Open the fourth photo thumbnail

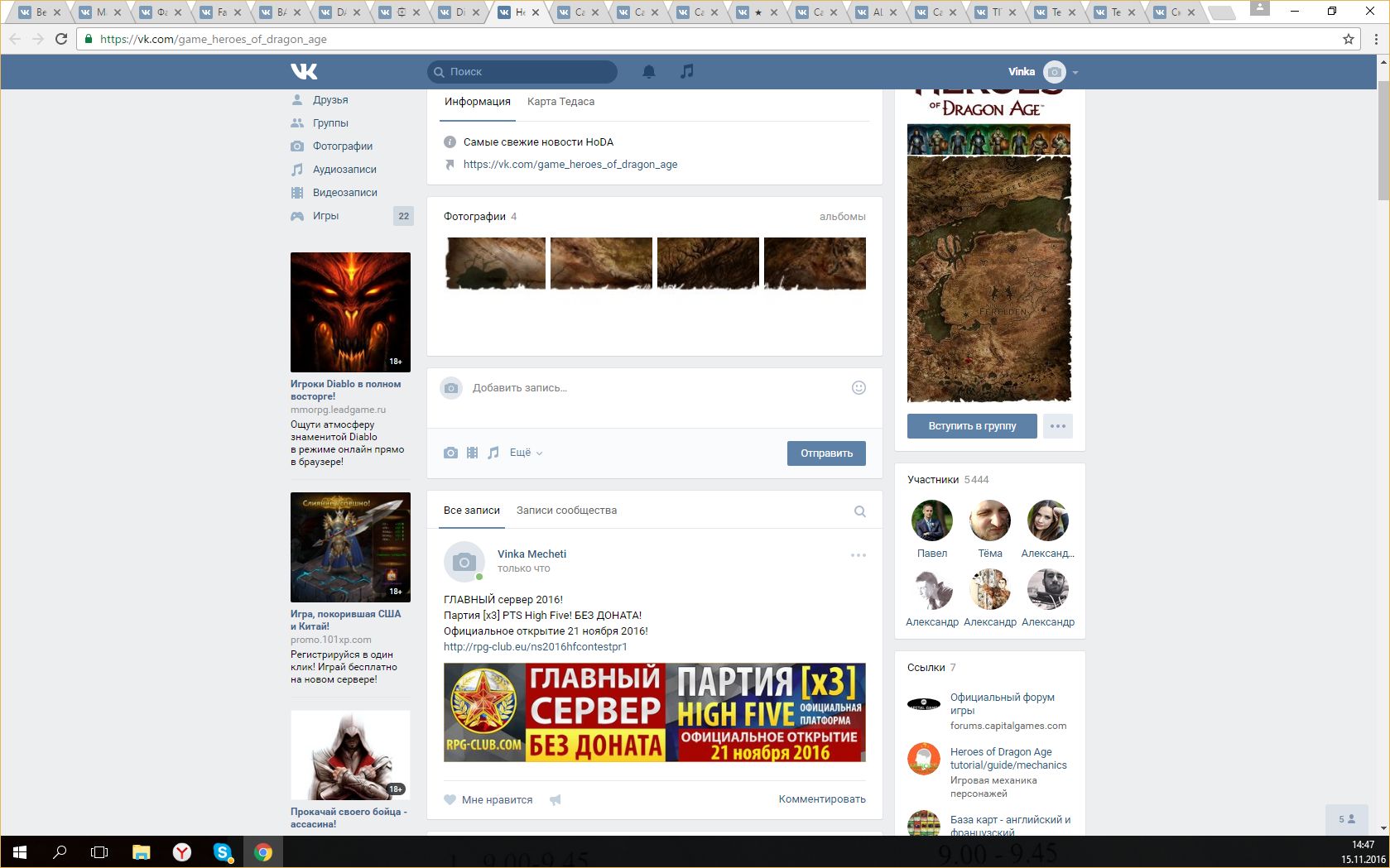tap(815, 264)
